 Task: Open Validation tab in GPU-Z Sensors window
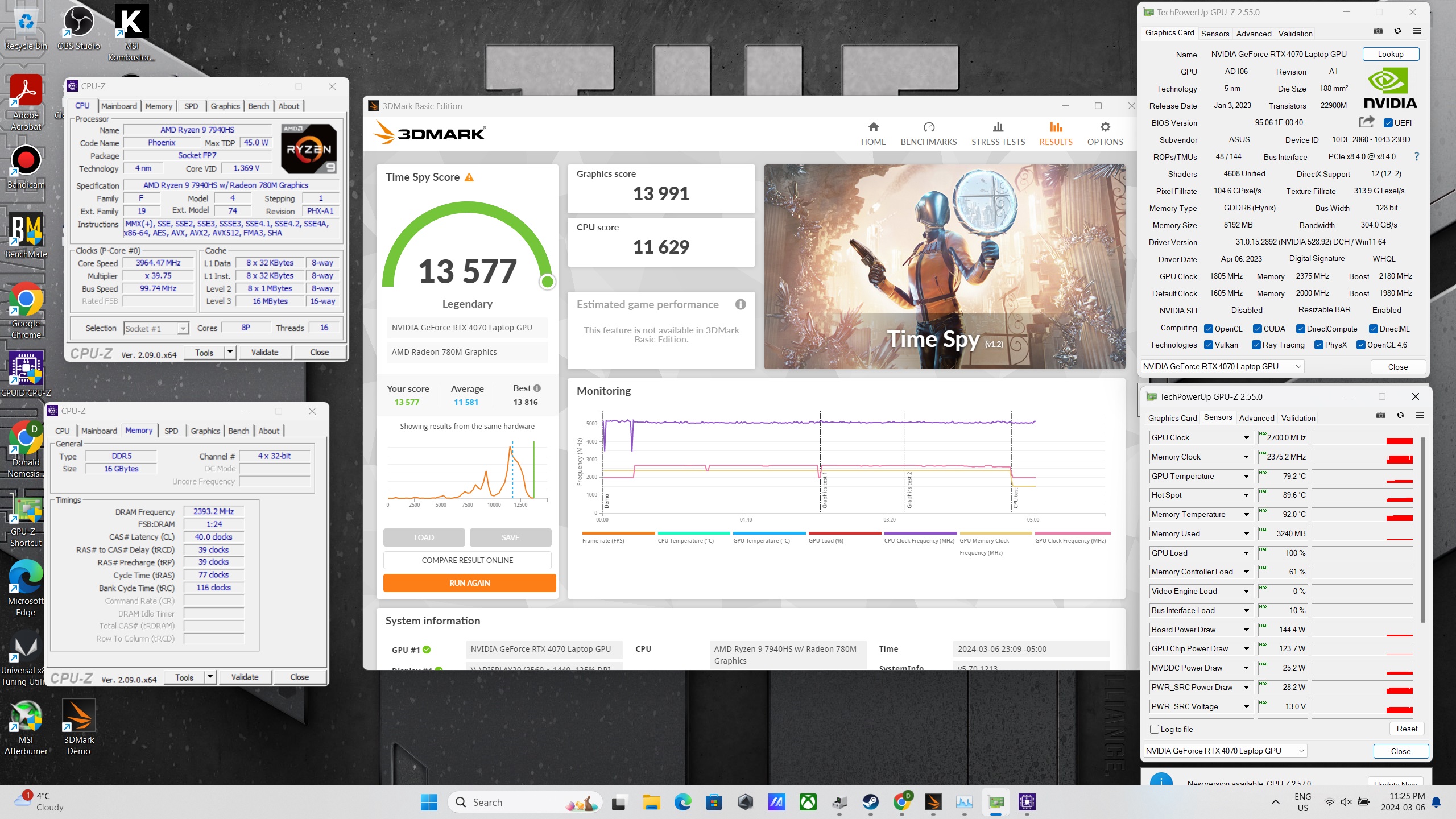pos(1298,417)
